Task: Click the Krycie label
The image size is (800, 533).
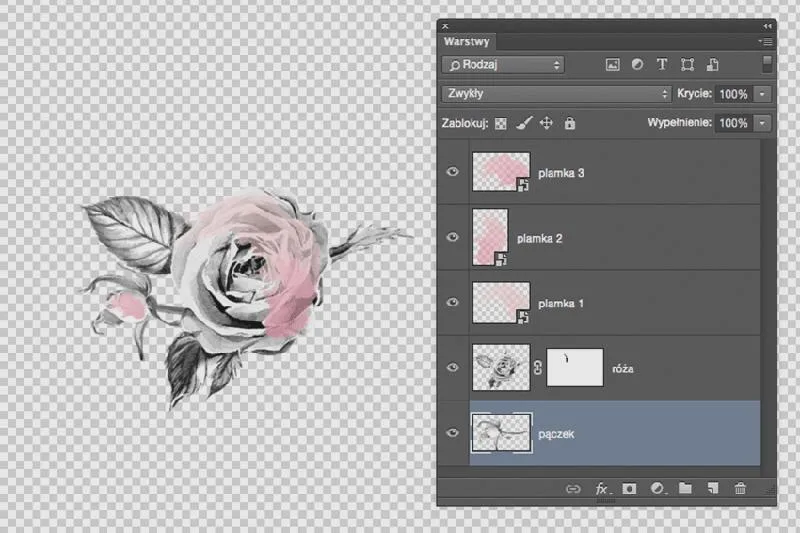Action: [x=694, y=94]
